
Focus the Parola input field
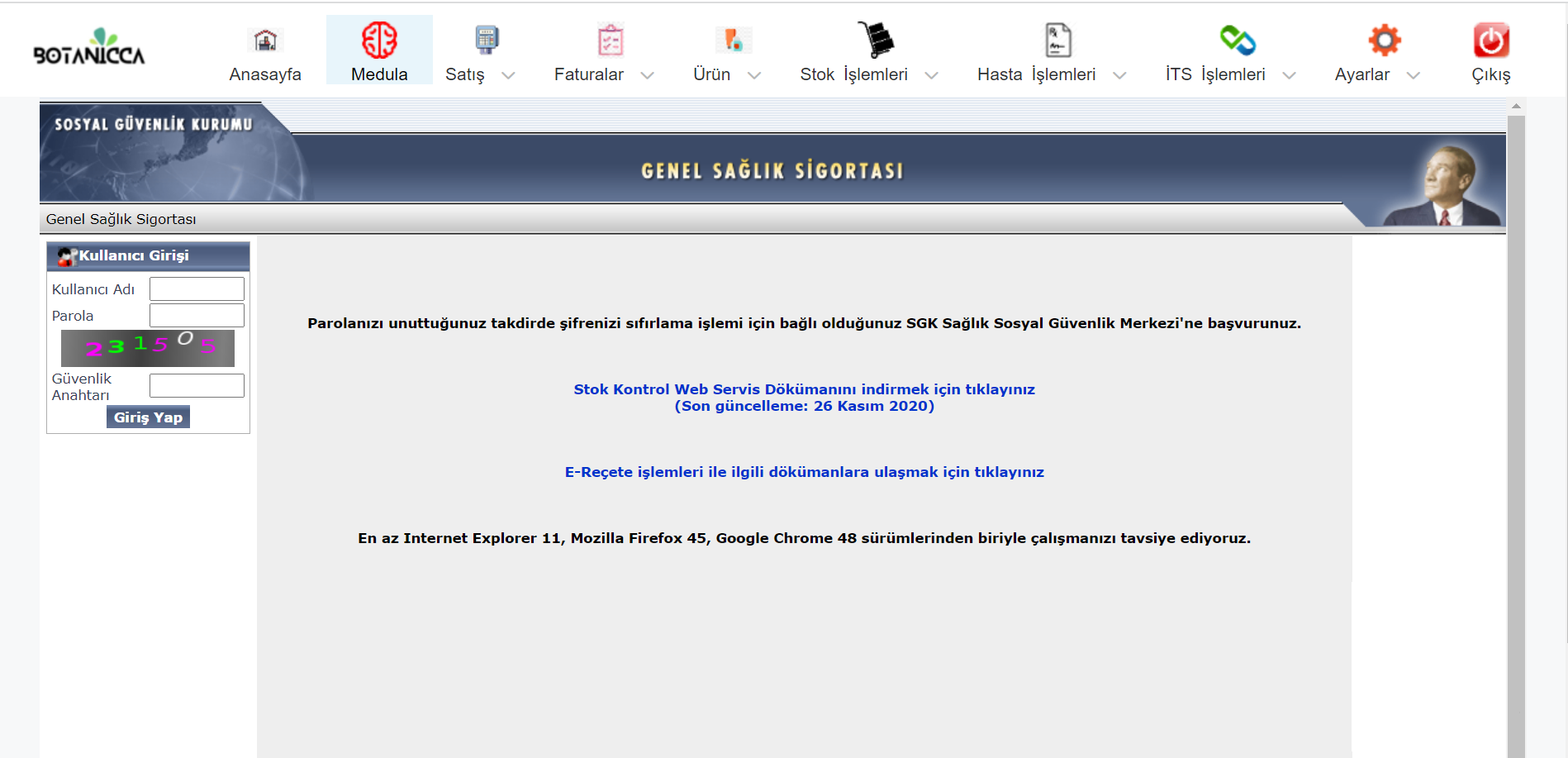[x=197, y=315]
